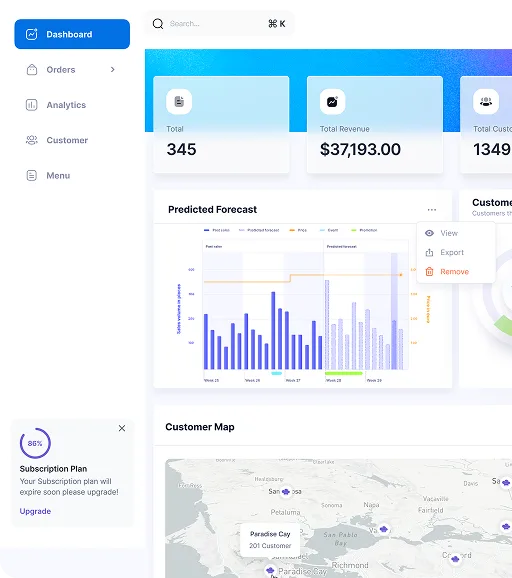
Task: Click the Dashboard chart icon
Action: pyautogui.click(x=31, y=34)
